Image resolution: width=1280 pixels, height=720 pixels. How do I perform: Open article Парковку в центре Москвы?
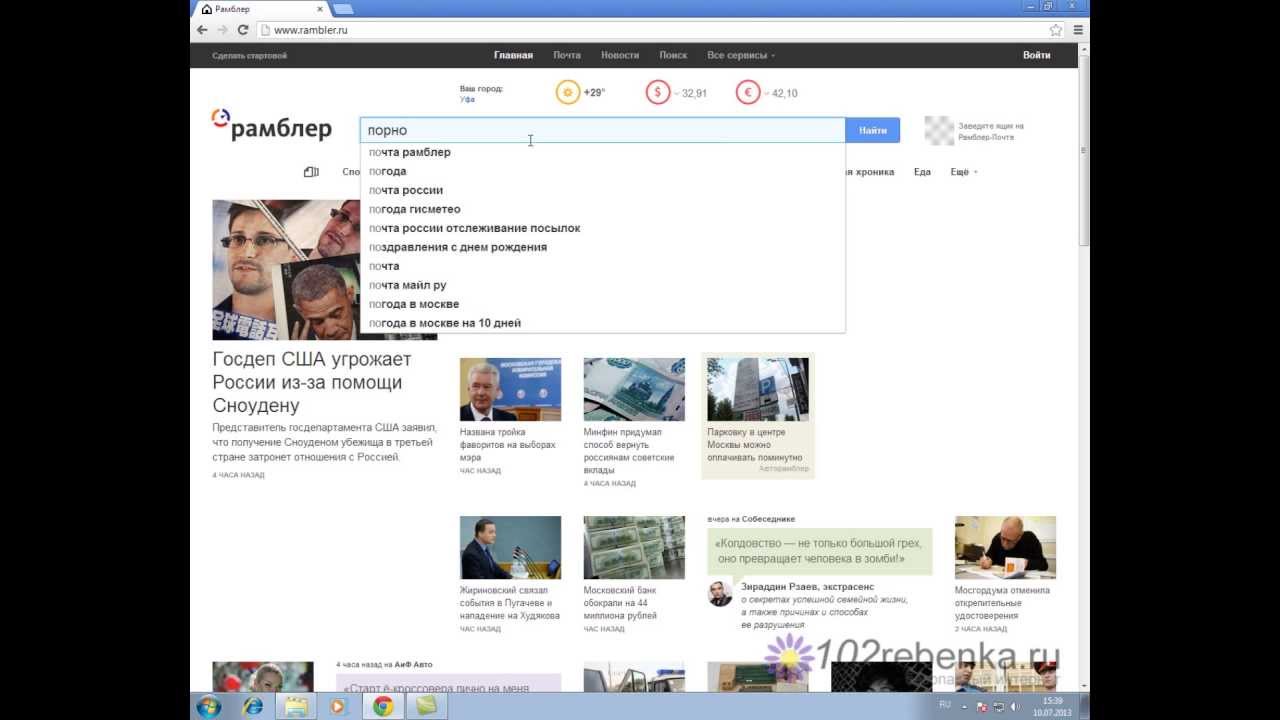(755, 445)
